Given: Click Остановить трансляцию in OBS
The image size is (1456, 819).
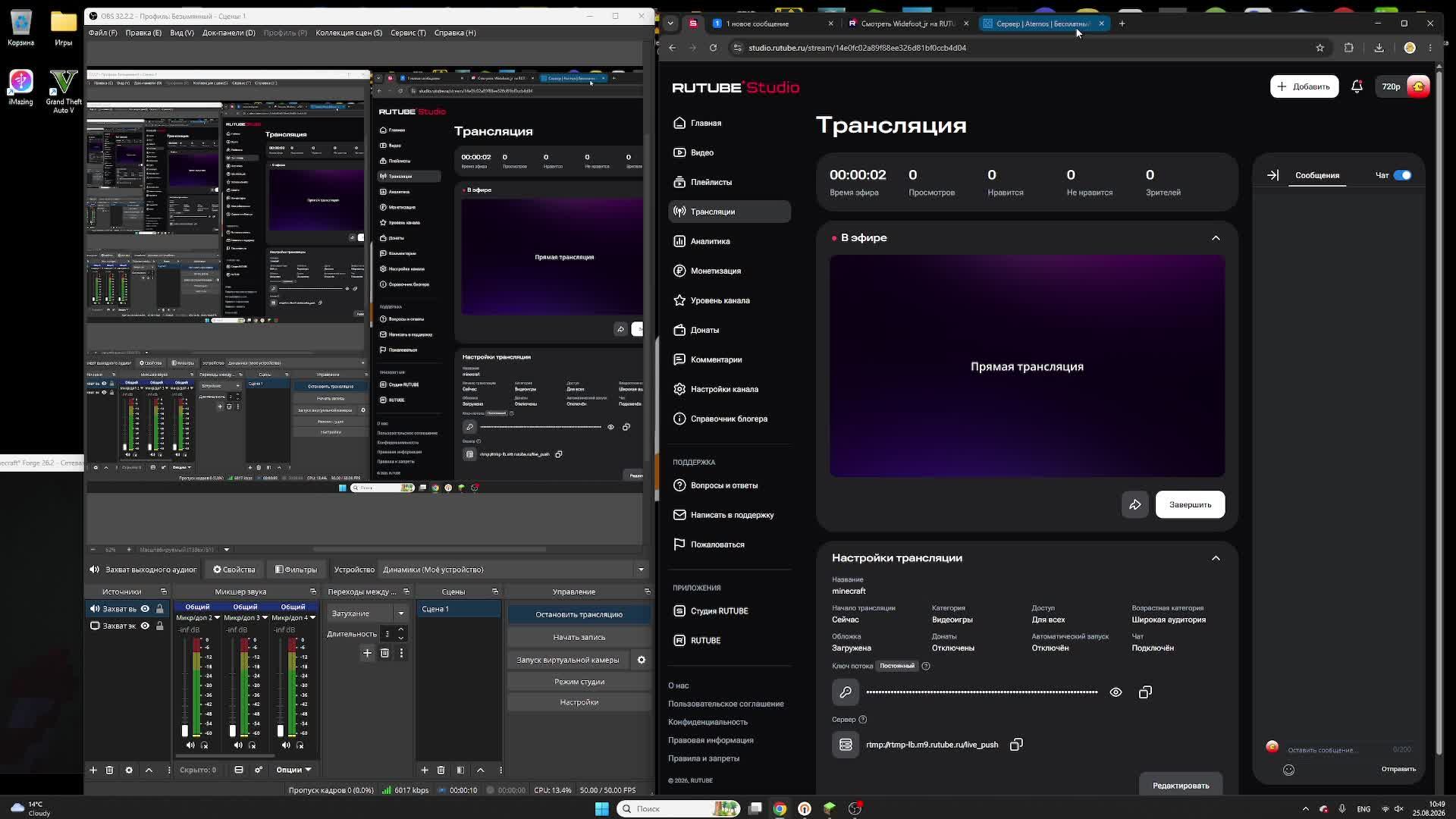Looking at the screenshot, I should click(x=579, y=614).
